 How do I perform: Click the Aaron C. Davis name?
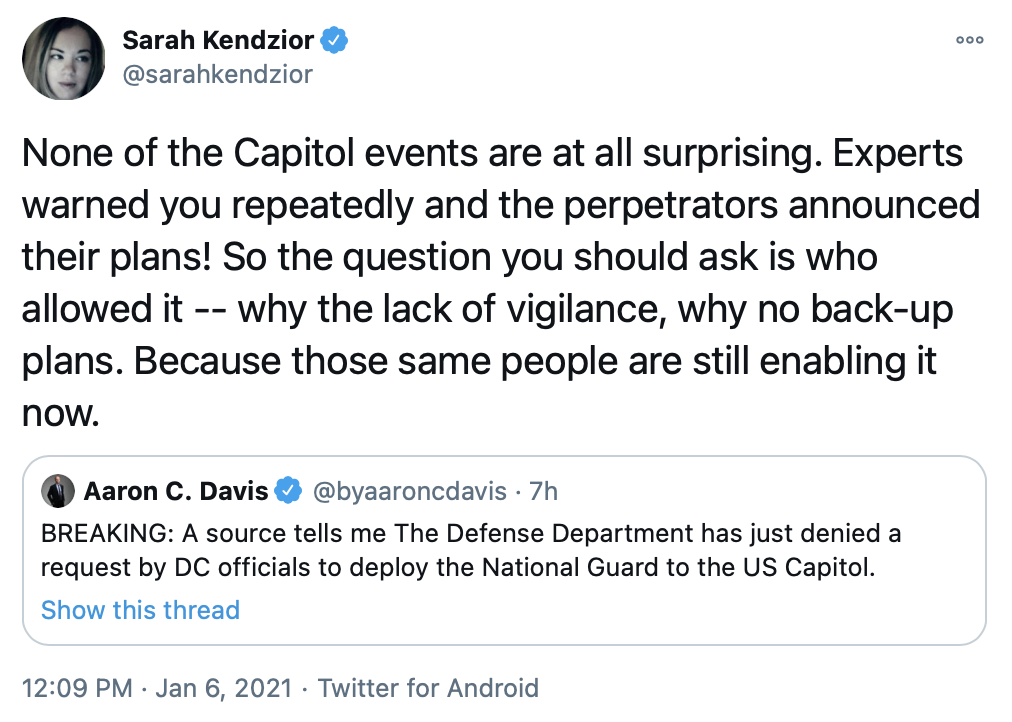(175, 491)
